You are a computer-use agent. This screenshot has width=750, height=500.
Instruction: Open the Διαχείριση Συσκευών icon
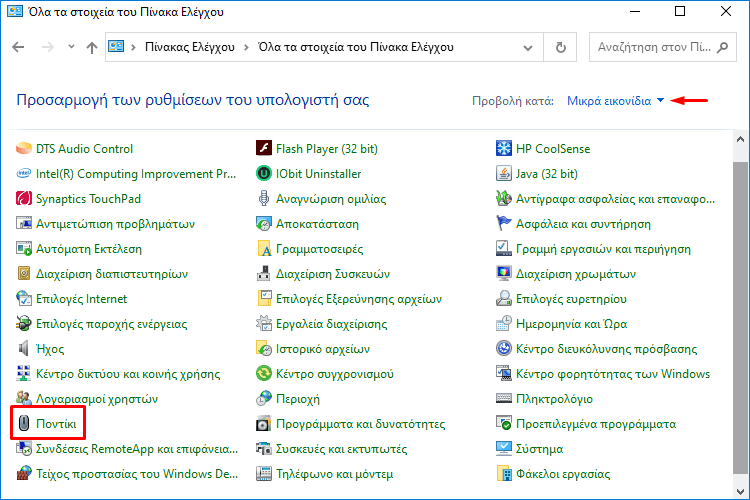pos(264,274)
